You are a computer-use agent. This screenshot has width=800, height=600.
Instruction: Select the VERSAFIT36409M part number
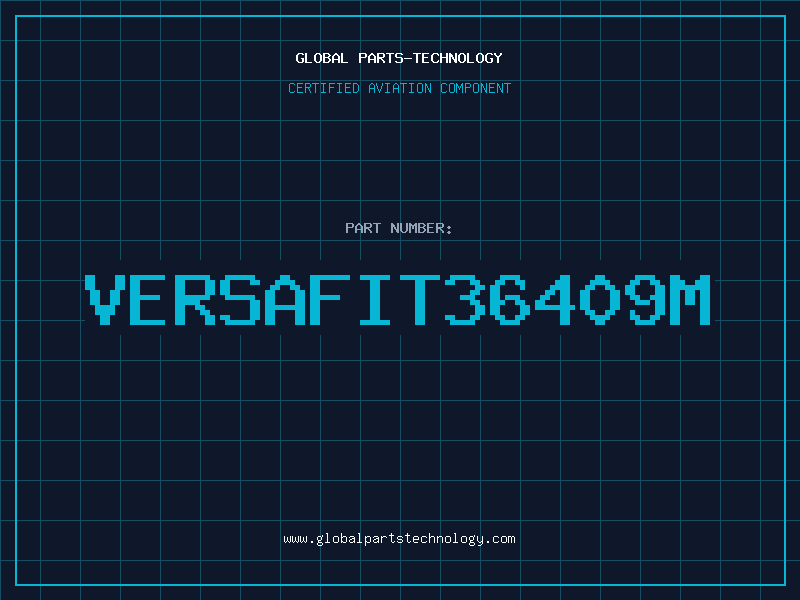point(398,300)
